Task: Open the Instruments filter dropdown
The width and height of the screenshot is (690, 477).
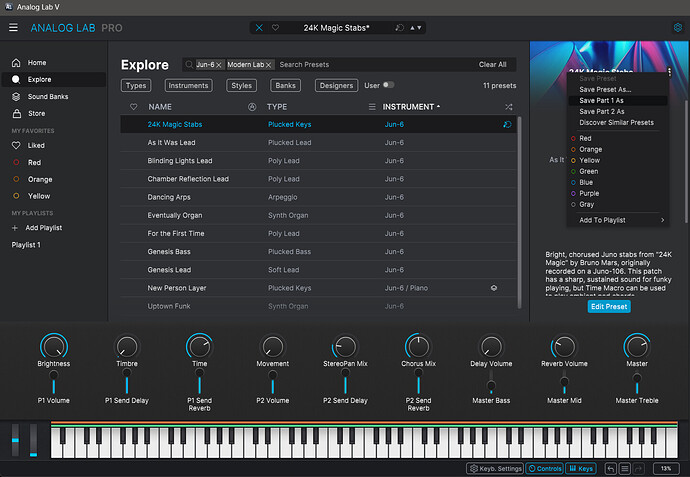Action: click(x=187, y=85)
